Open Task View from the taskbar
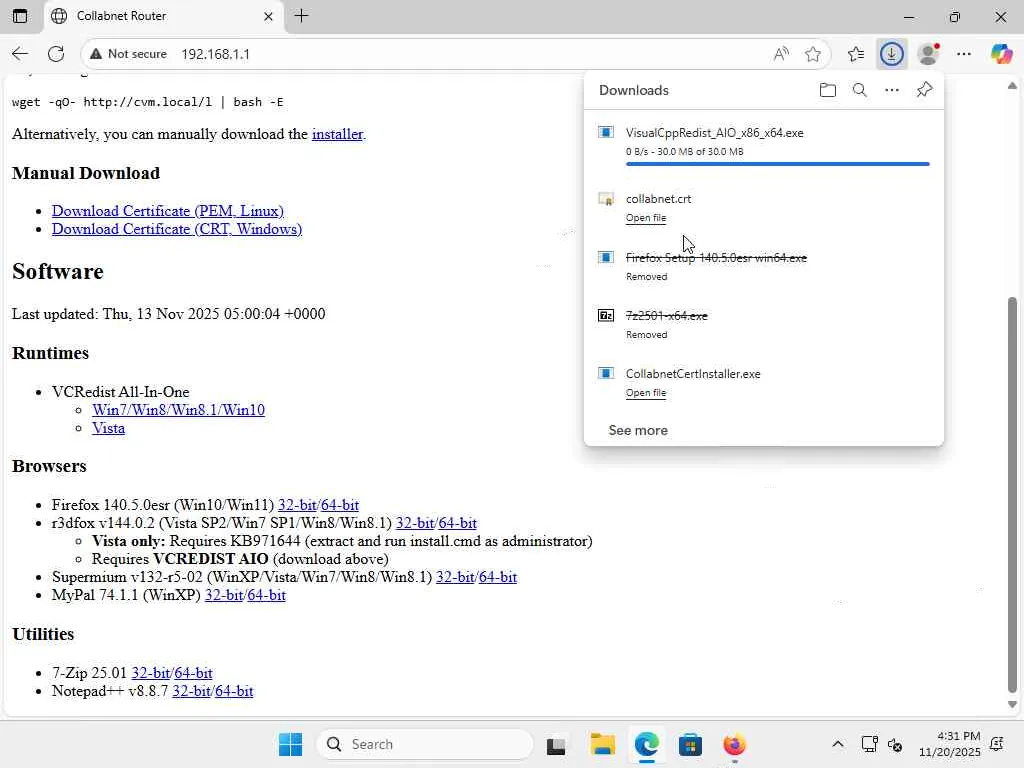Image resolution: width=1024 pixels, height=768 pixels. click(556, 744)
